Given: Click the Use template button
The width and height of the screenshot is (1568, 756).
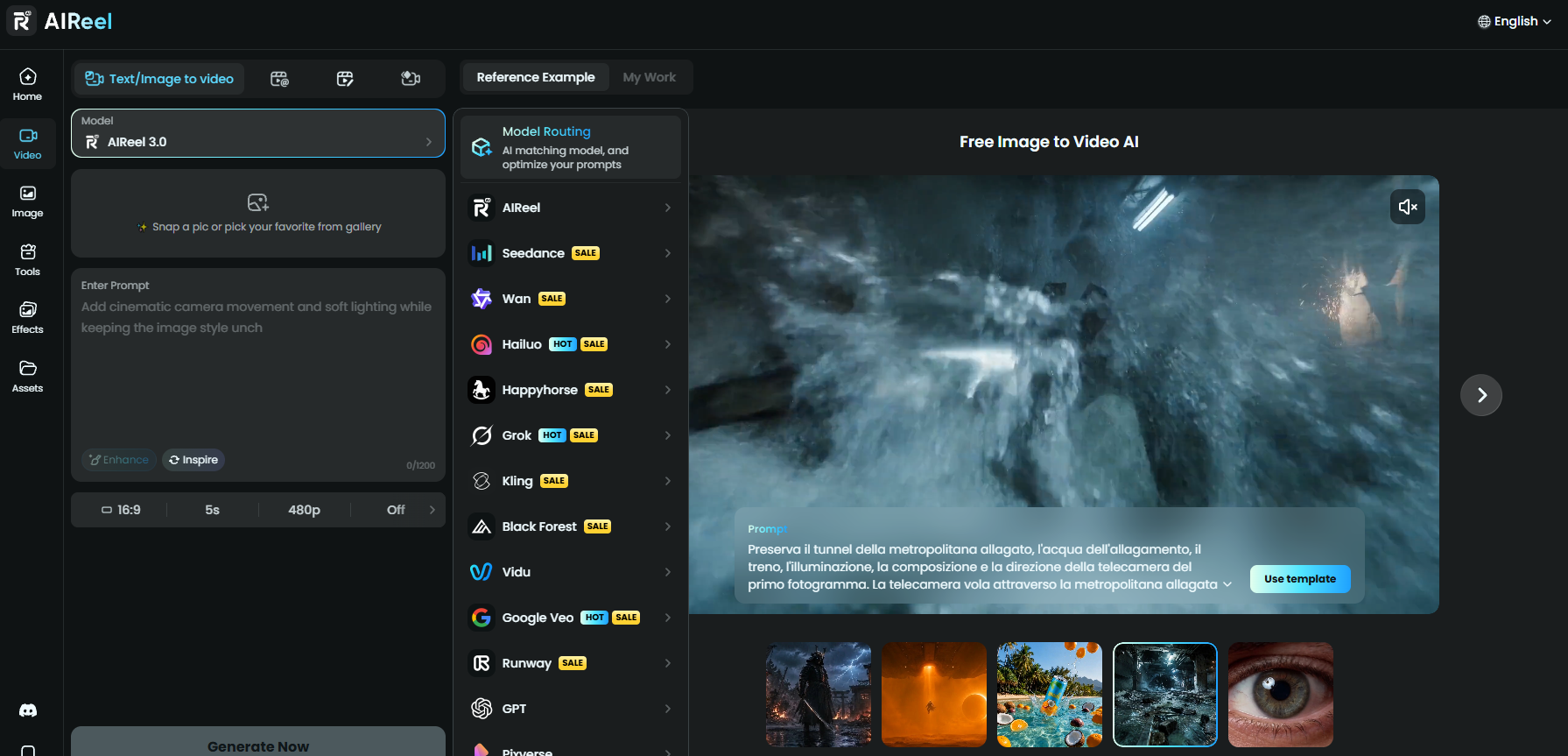Looking at the screenshot, I should [x=1300, y=579].
